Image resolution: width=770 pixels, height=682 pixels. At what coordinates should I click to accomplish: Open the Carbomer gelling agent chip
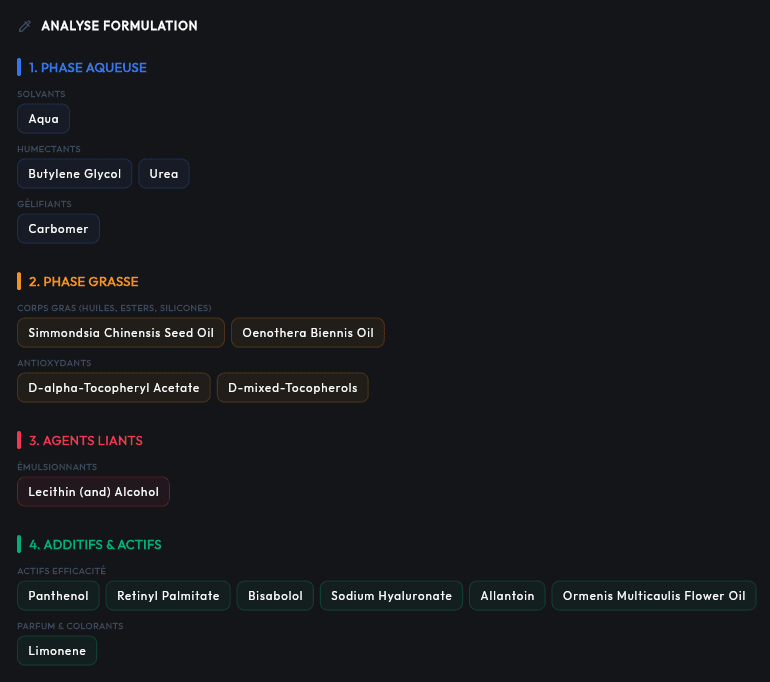pyautogui.click(x=58, y=229)
